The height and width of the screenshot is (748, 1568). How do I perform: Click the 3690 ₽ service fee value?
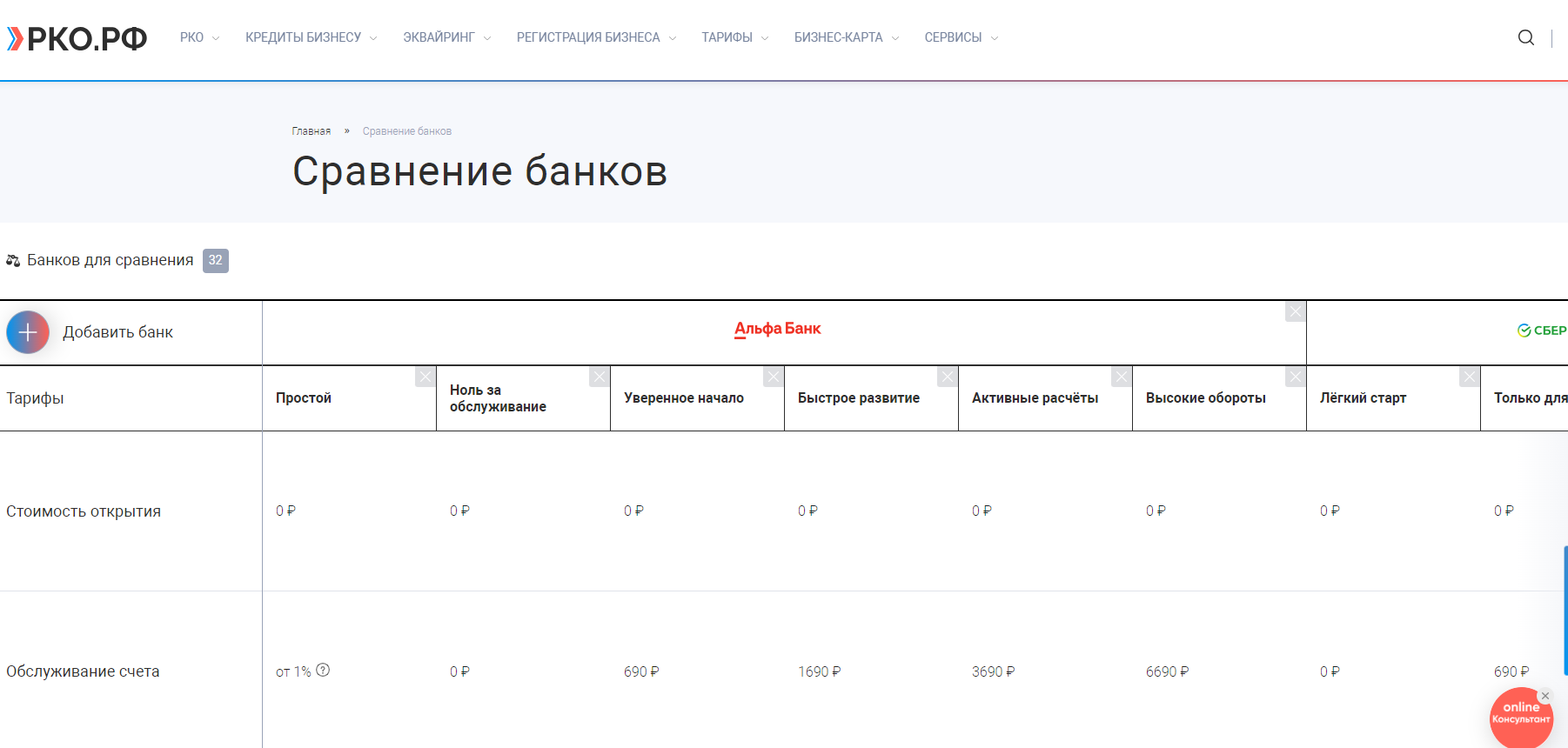click(993, 671)
